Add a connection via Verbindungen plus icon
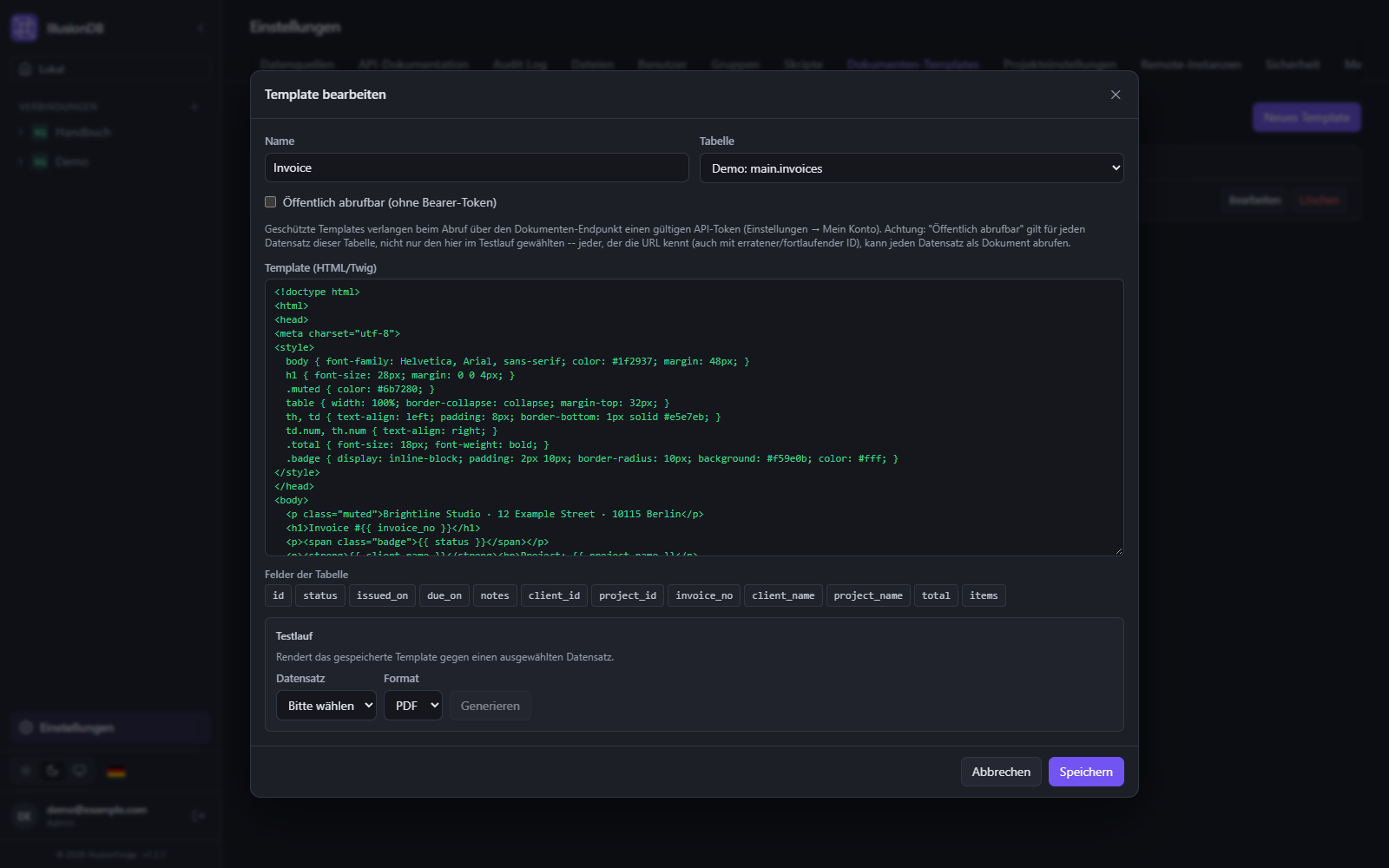 click(194, 107)
